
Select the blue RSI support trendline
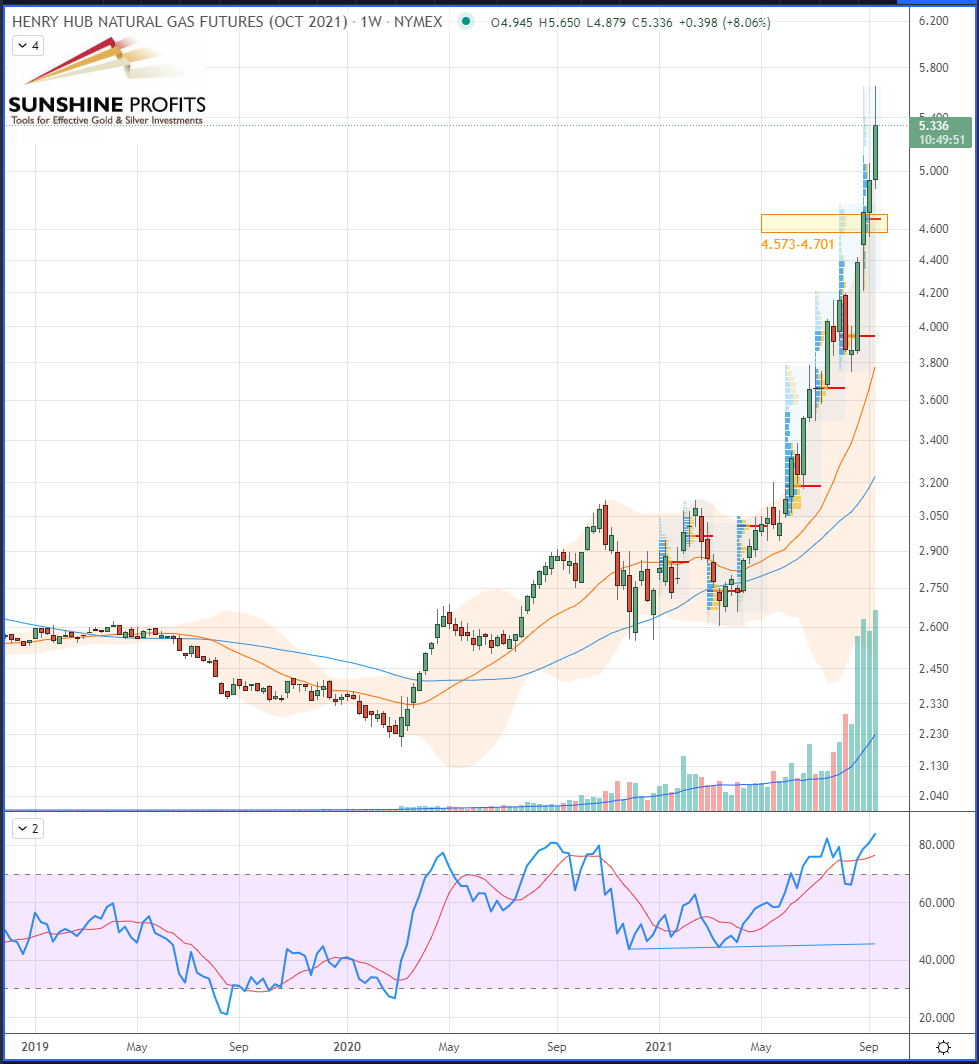pos(751,946)
